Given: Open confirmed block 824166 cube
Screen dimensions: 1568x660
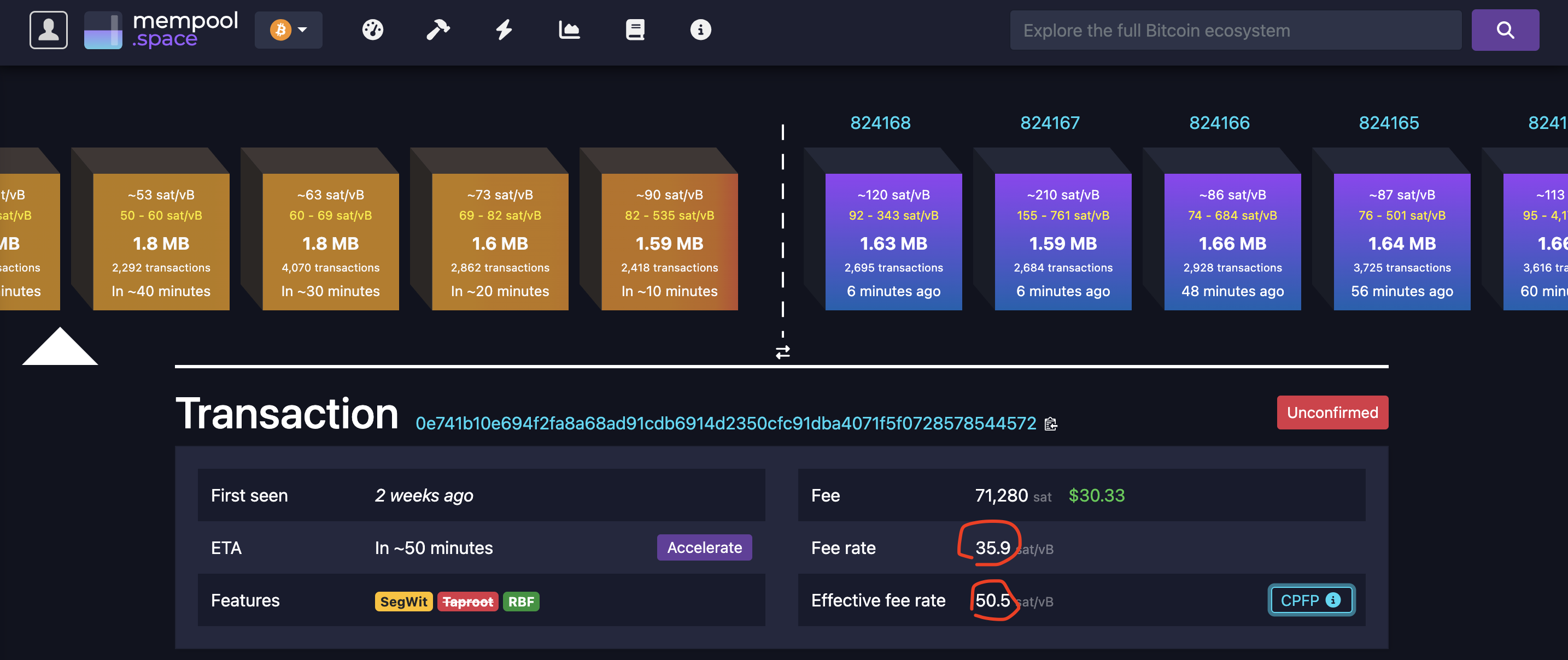Looking at the screenshot, I should [x=1233, y=242].
